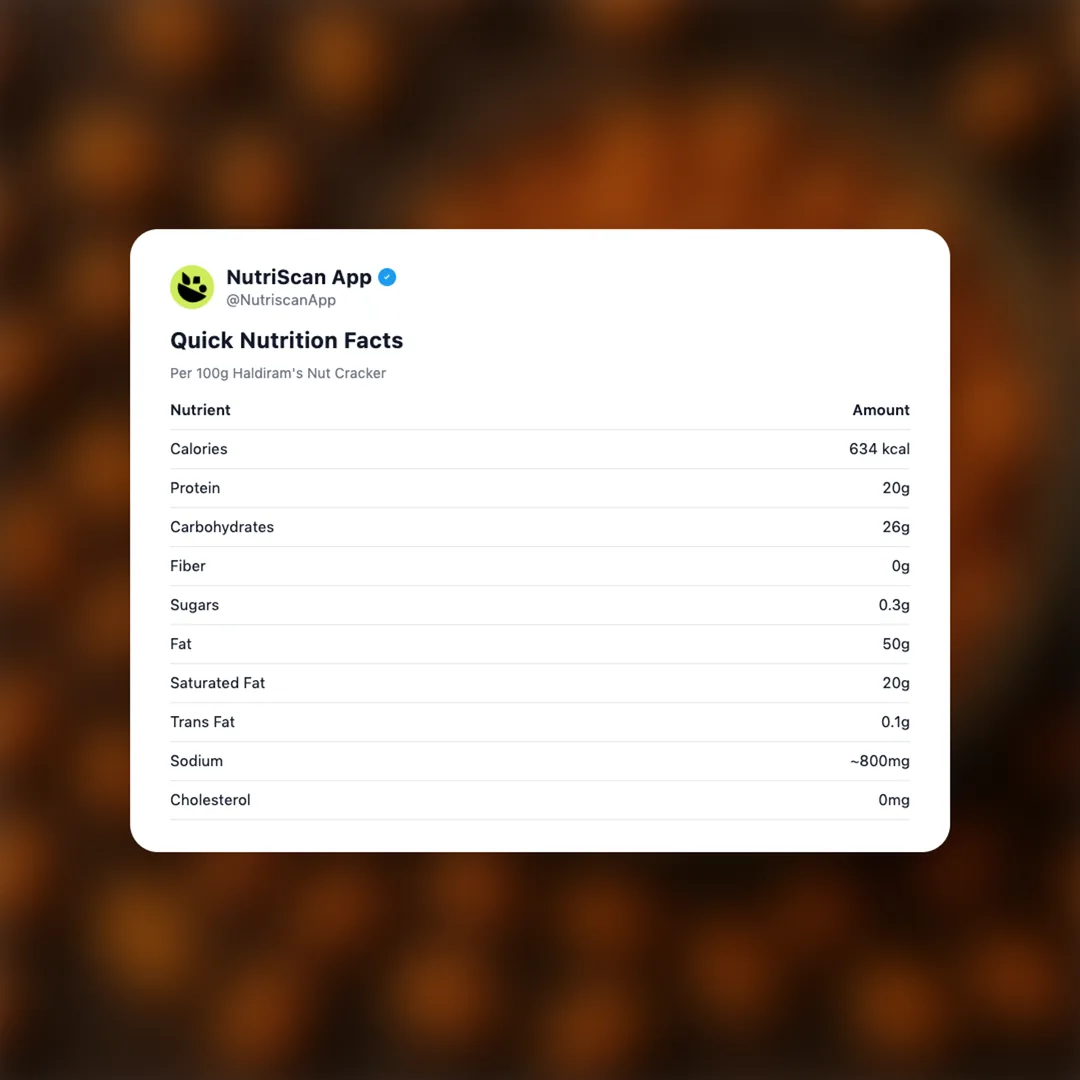Click the Nutrient column header

pos(200,410)
